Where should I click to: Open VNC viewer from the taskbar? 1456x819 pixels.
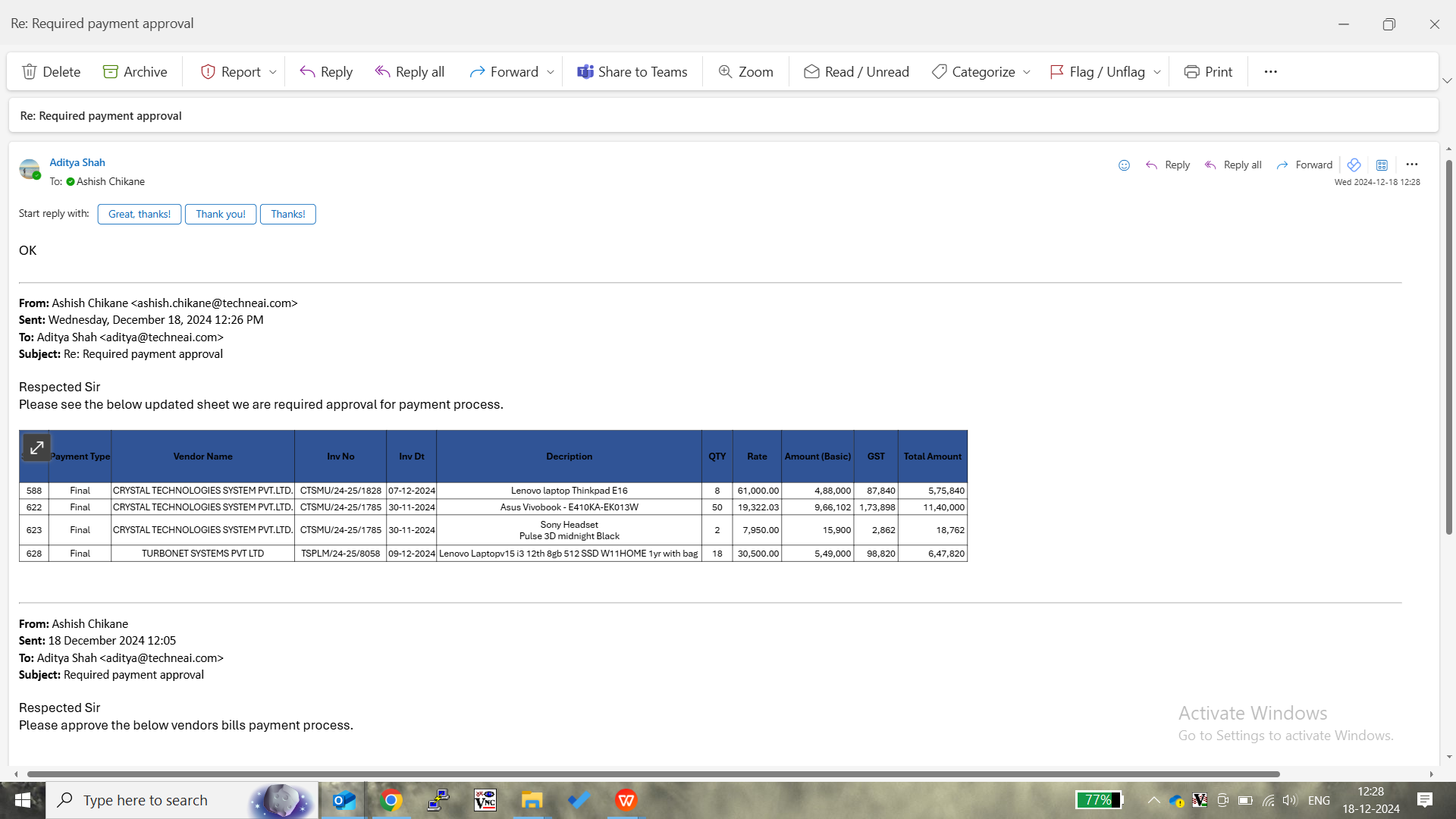pyautogui.click(x=485, y=800)
